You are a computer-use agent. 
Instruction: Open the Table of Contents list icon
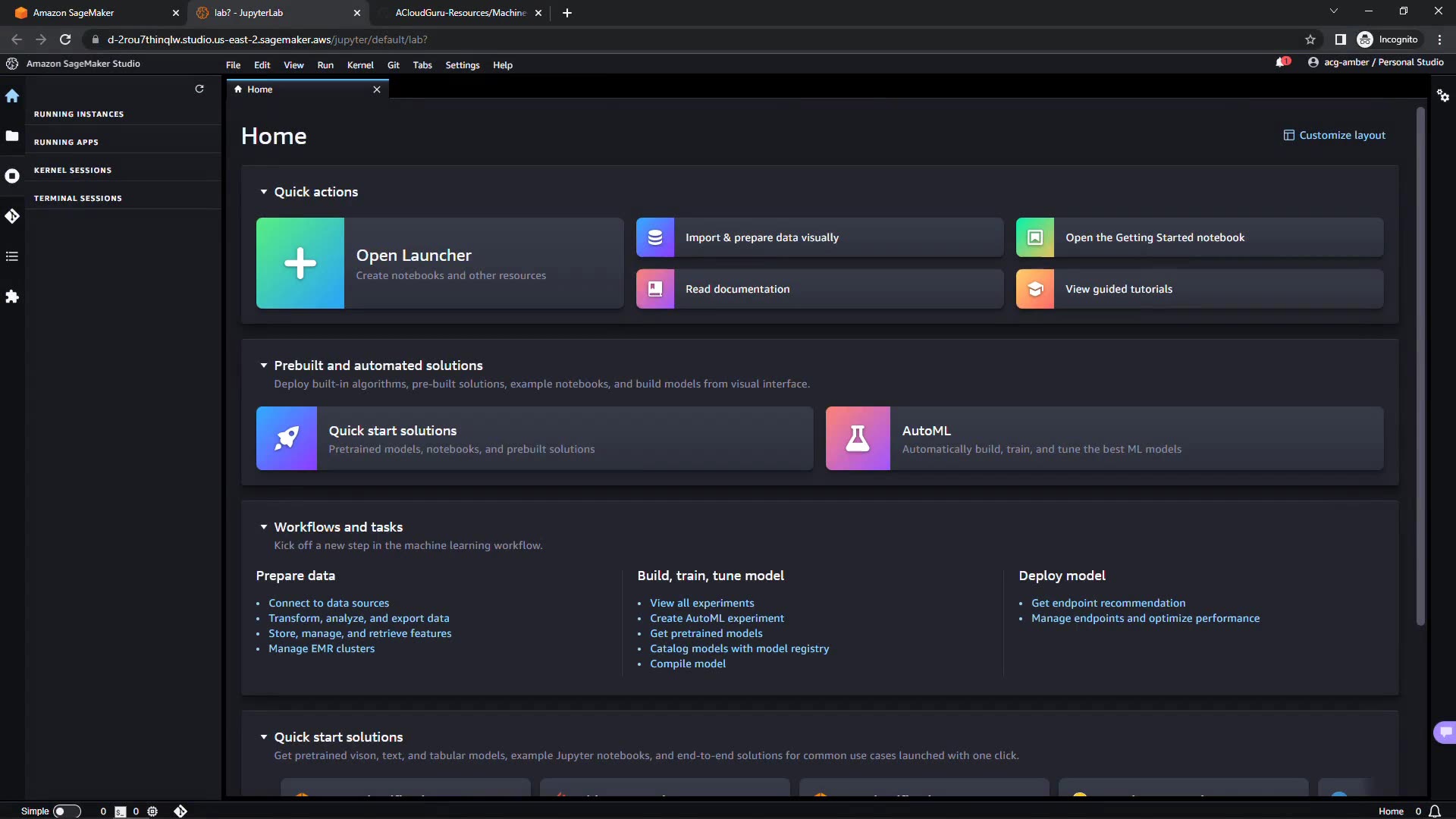[12, 256]
